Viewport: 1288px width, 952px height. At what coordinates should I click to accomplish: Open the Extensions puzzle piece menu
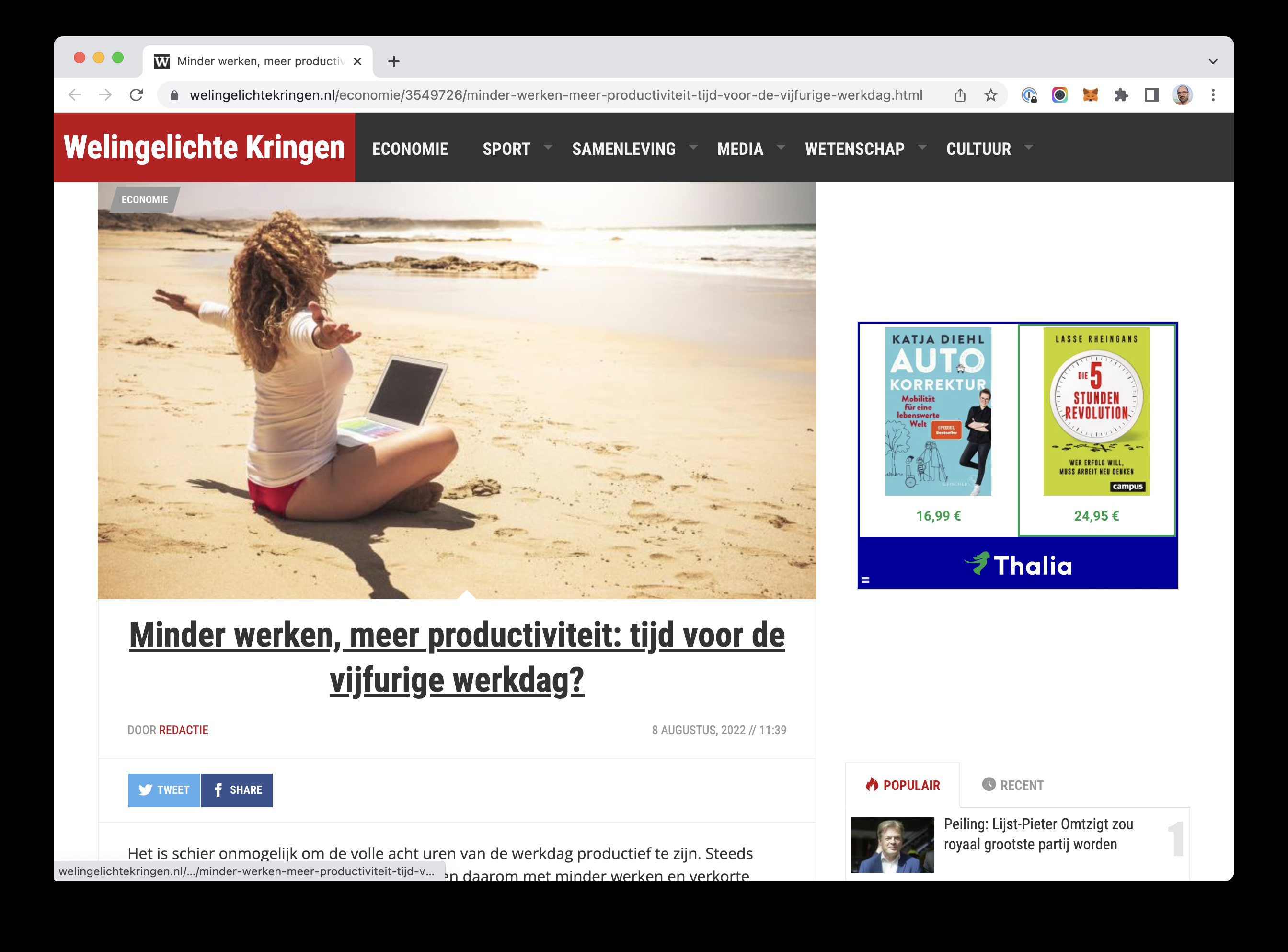click(1121, 95)
